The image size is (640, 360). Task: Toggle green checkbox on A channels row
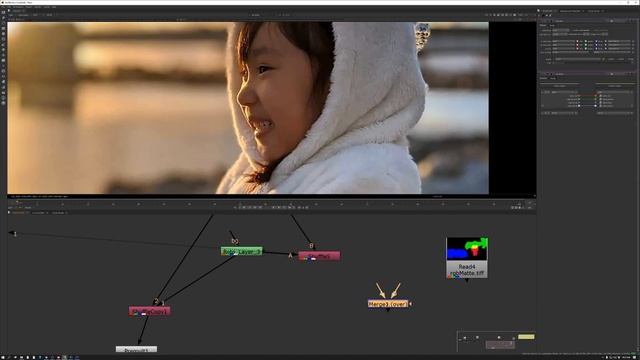[x=586, y=41]
